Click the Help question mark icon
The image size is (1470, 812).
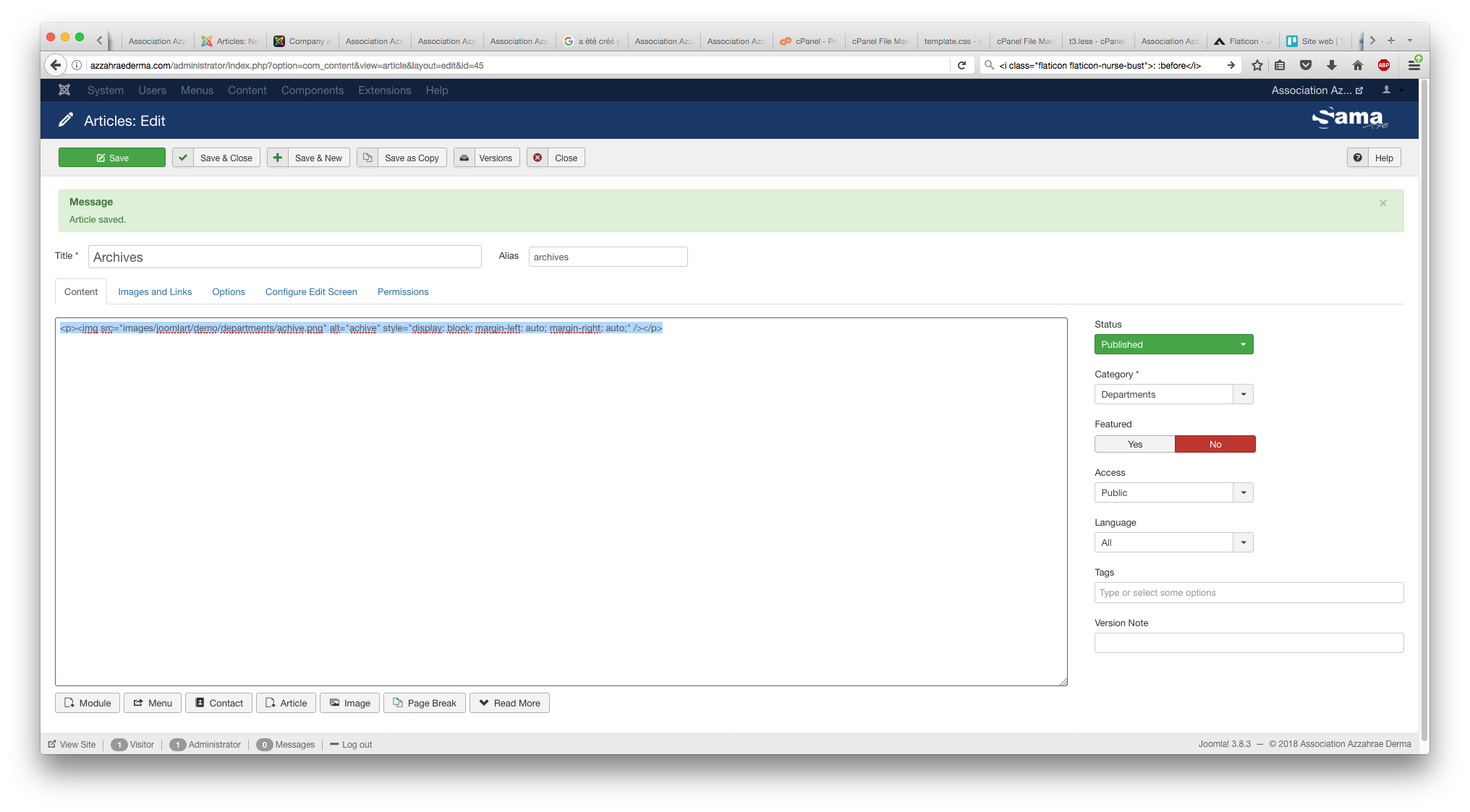(1358, 158)
